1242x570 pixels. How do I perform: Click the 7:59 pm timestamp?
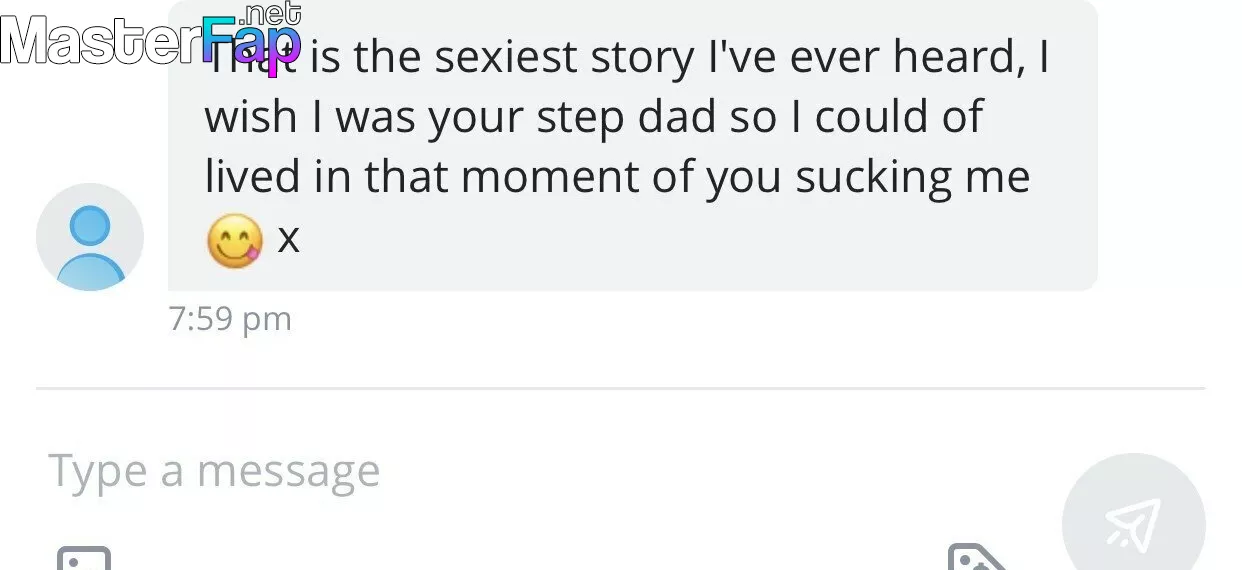pyautogui.click(x=230, y=319)
